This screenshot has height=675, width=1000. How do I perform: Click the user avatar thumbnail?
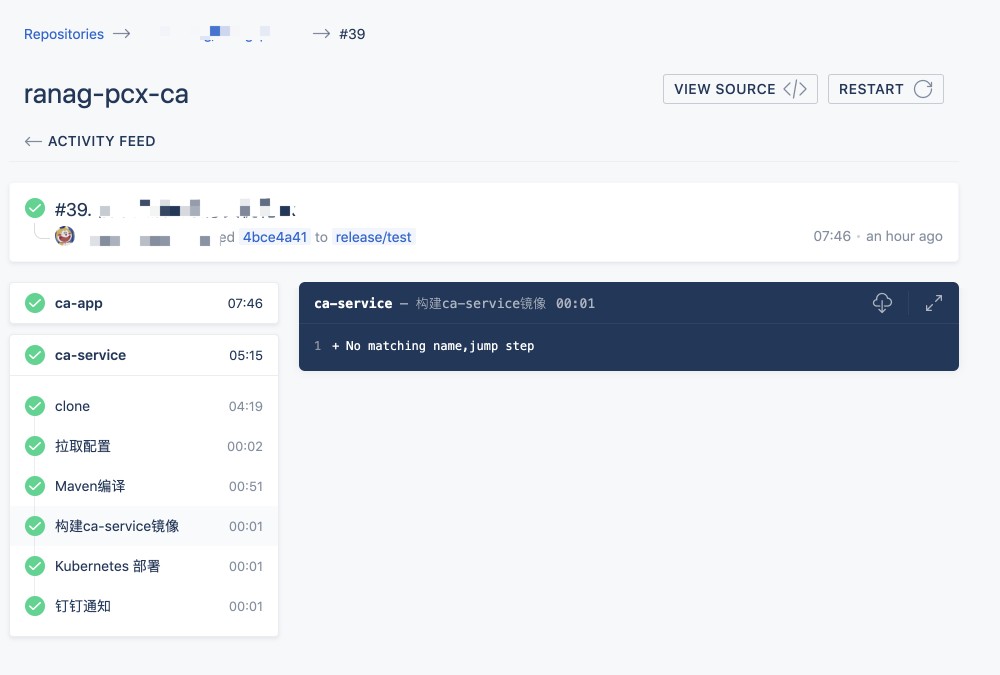click(x=64, y=235)
